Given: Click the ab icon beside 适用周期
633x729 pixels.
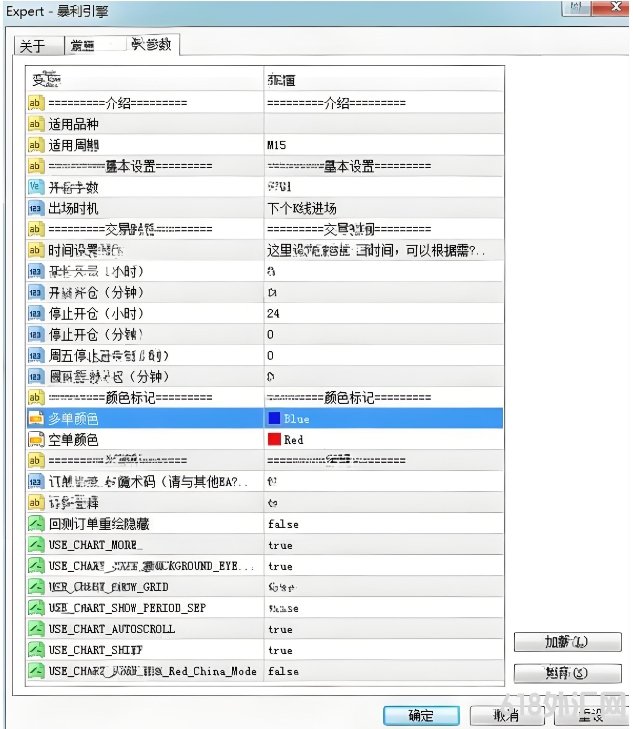Looking at the screenshot, I should pos(35,145).
